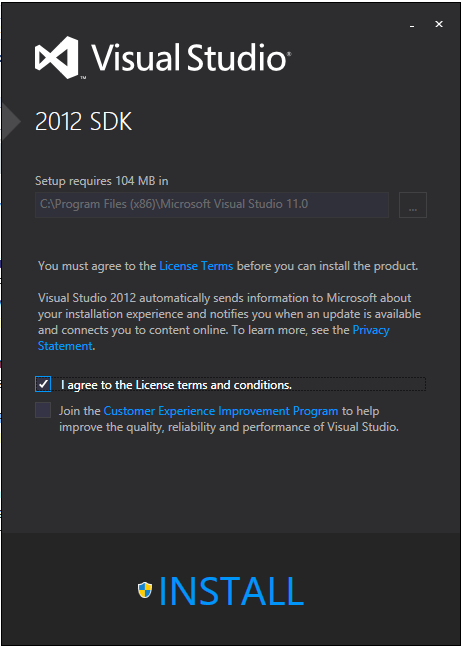Uncheck the agree to License terms checkbox

coord(43,384)
